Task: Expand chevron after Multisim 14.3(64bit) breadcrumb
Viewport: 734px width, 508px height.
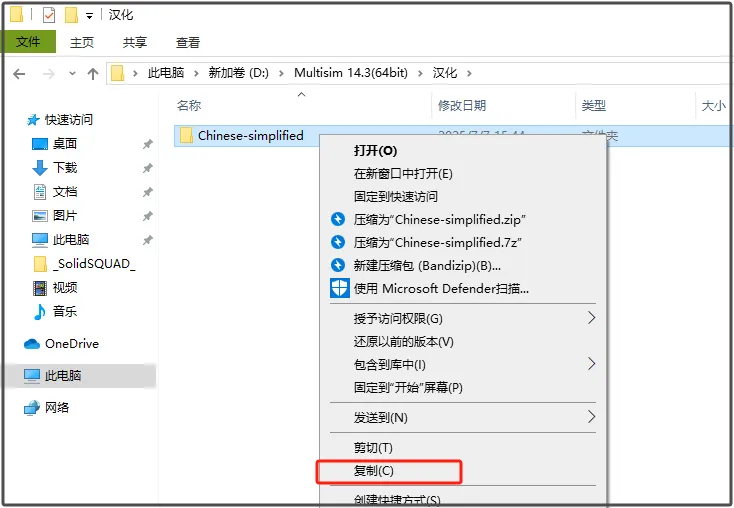Action: pyautogui.click(x=420, y=73)
